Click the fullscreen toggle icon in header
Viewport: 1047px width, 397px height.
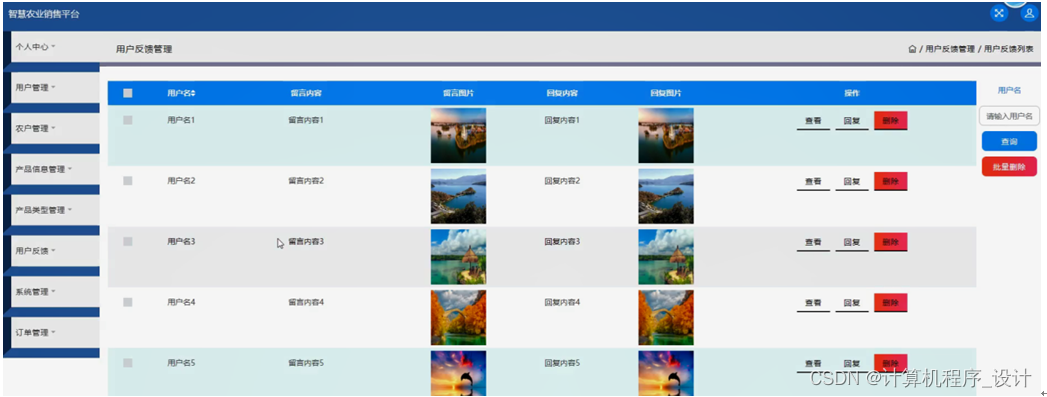click(x=999, y=13)
